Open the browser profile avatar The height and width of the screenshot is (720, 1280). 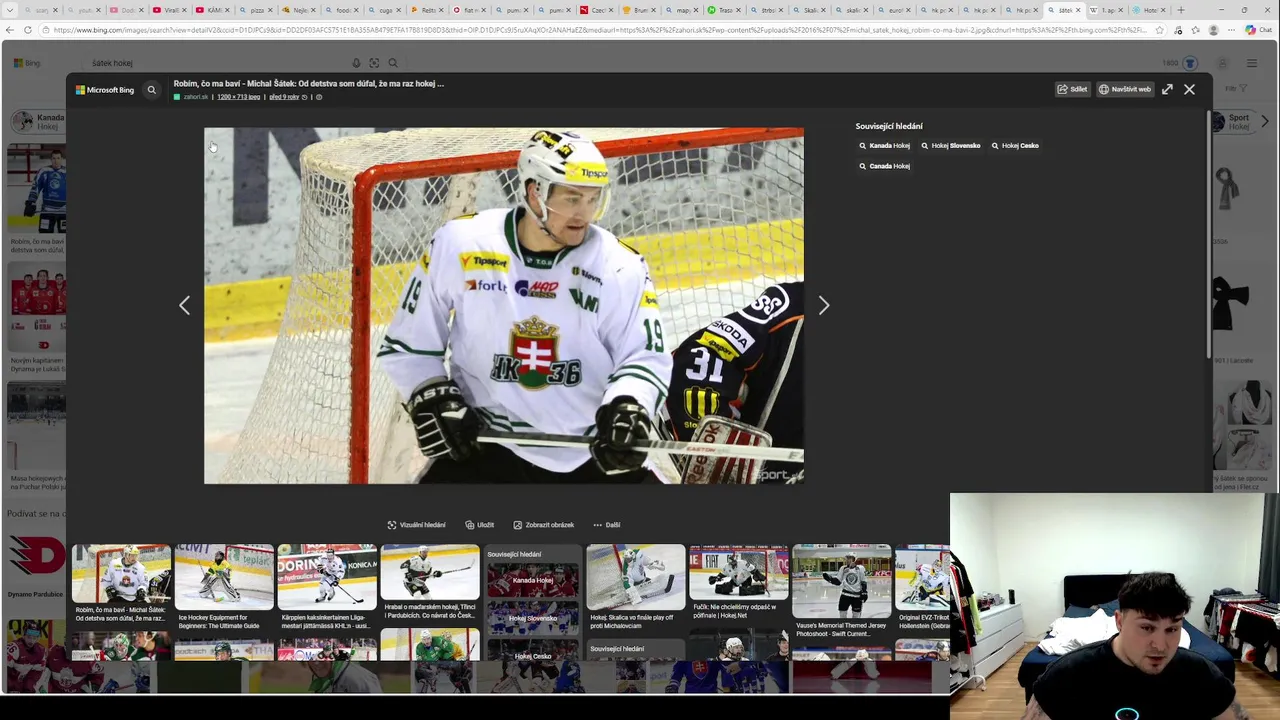click(1213, 30)
